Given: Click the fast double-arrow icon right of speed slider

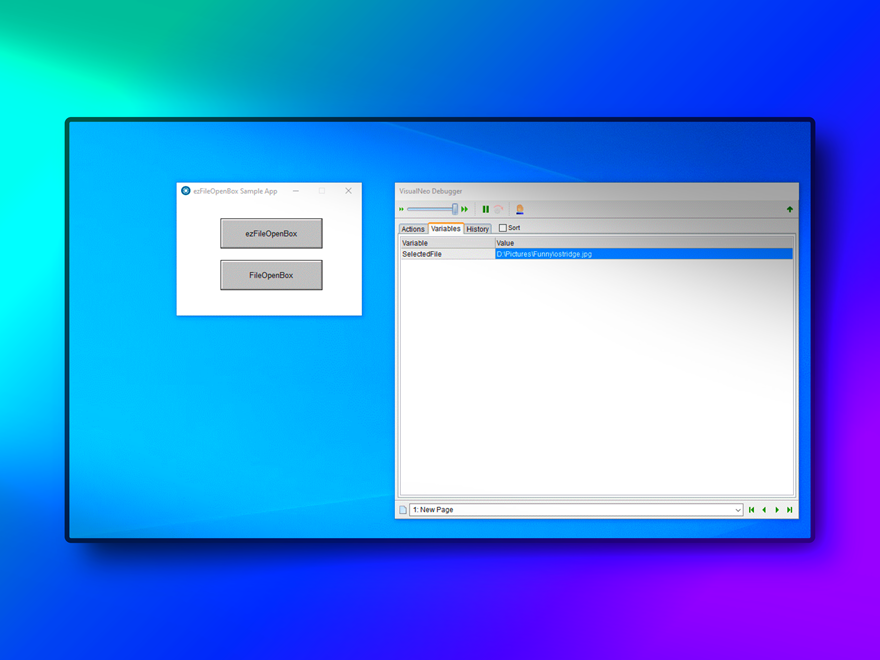Looking at the screenshot, I should pos(465,210).
